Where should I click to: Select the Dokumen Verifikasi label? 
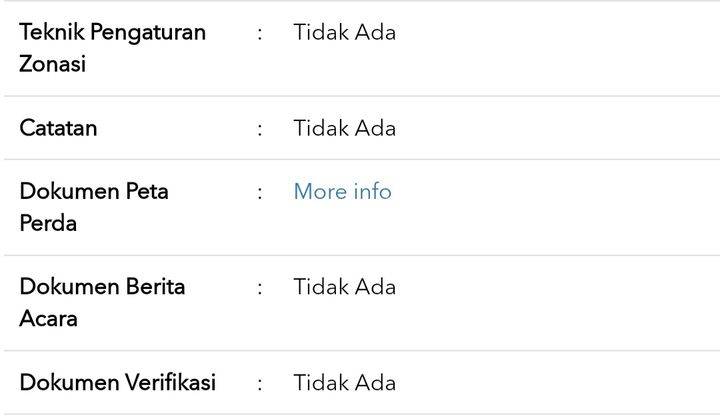point(118,382)
